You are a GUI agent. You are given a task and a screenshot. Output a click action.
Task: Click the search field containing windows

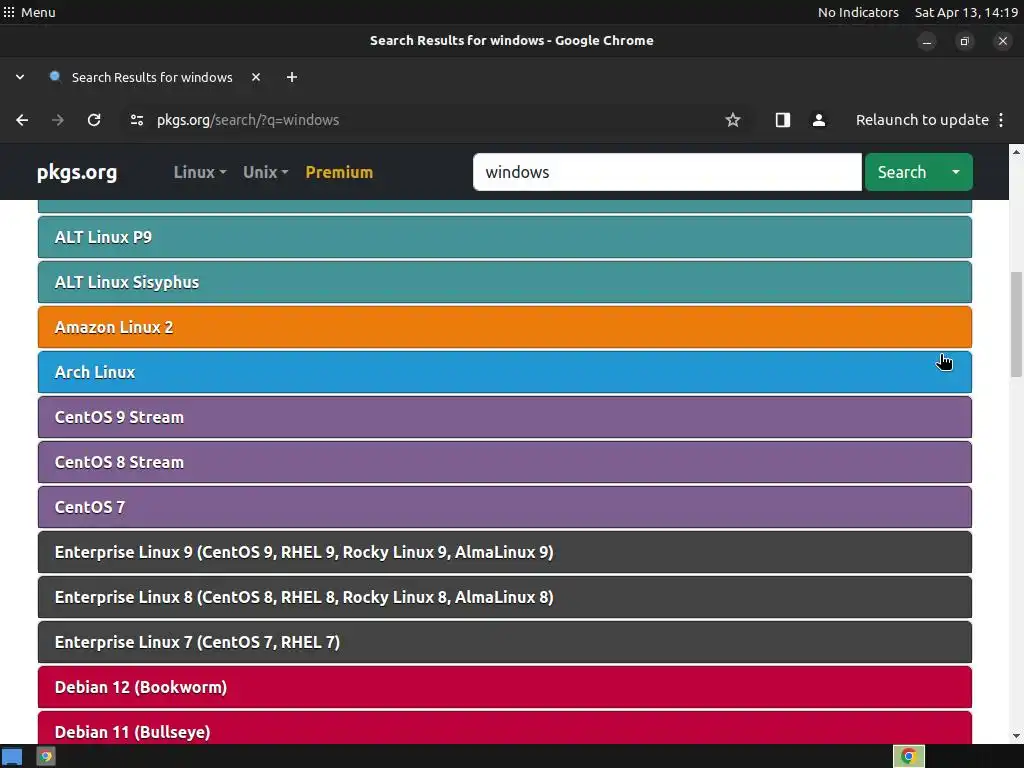(667, 172)
